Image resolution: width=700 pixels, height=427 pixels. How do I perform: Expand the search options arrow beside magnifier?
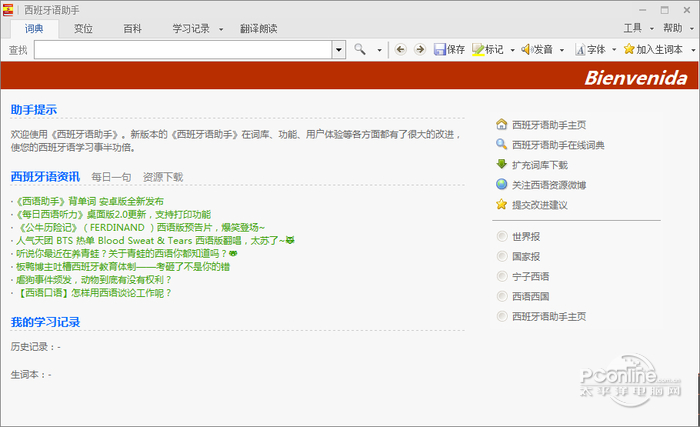click(x=379, y=50)
